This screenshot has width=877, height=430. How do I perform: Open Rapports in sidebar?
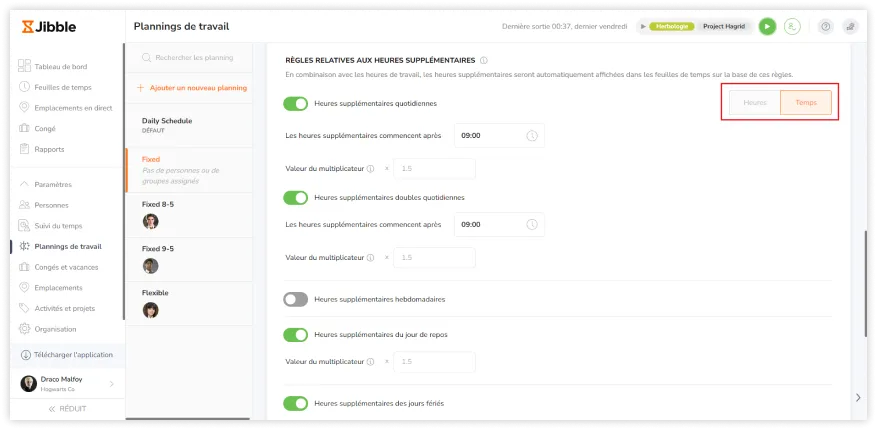(x=49, y=149)
